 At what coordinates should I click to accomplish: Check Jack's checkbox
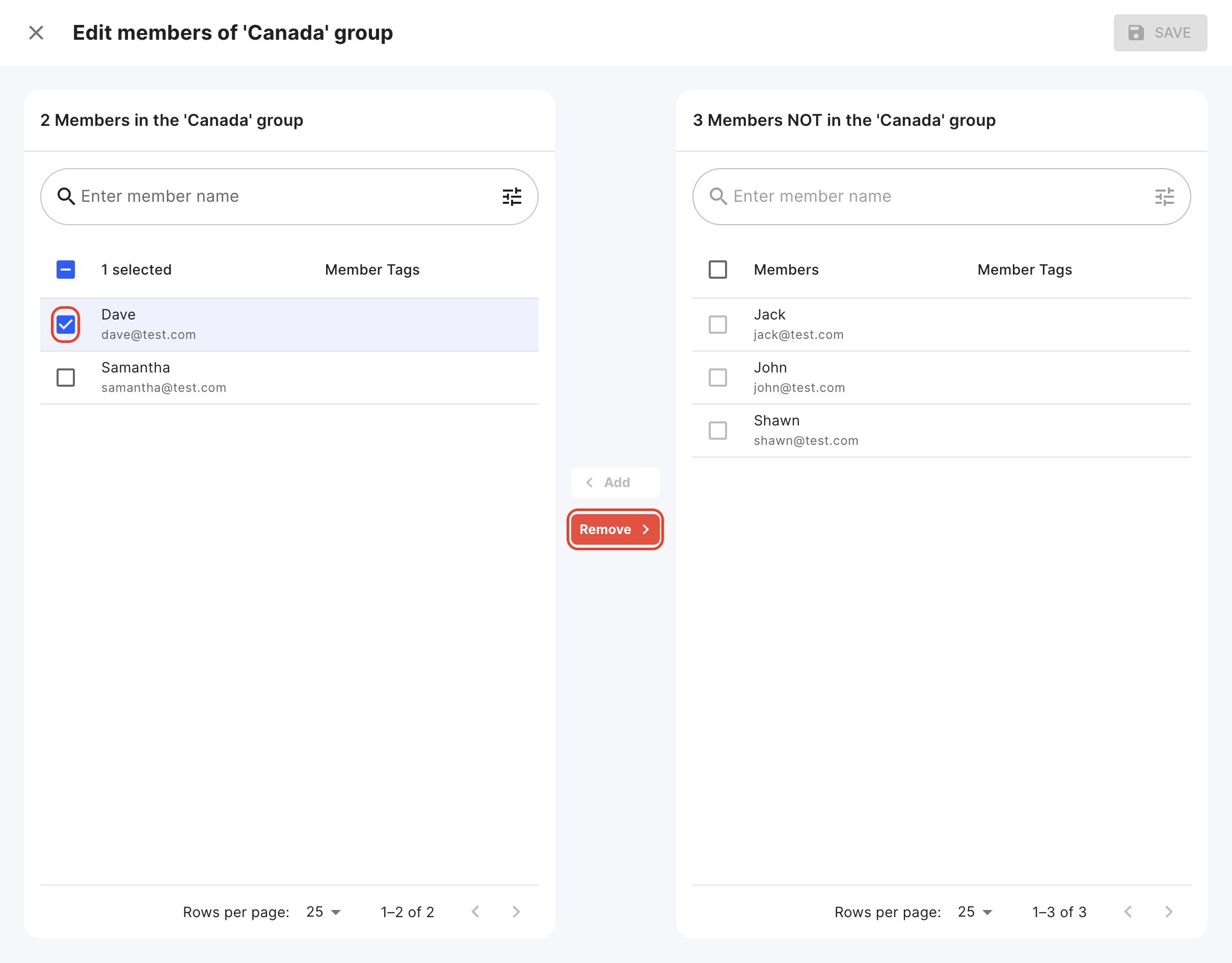point(717,325)
